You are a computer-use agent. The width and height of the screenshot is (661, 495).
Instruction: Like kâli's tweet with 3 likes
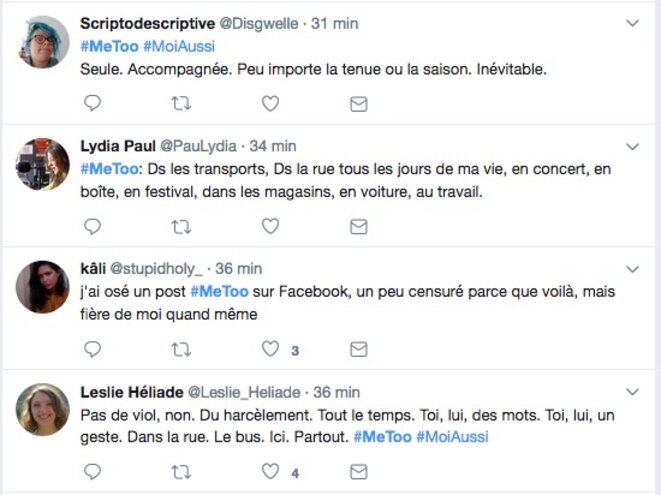(x=269, y=349)
